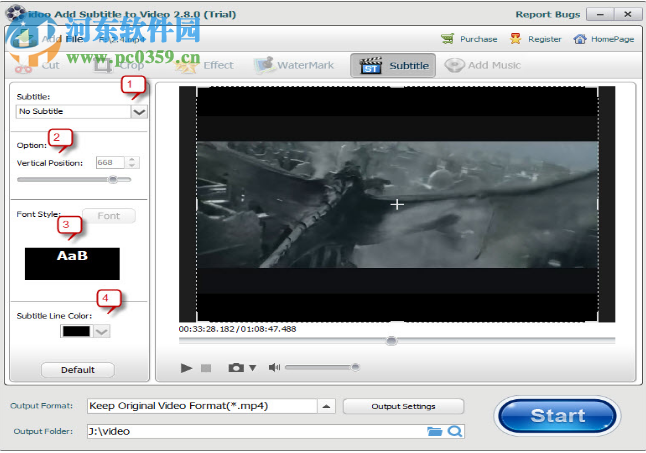Viewport: 646px width, 453px height.
Task: Click the Register medal icon
Action: tap(515, 39)
